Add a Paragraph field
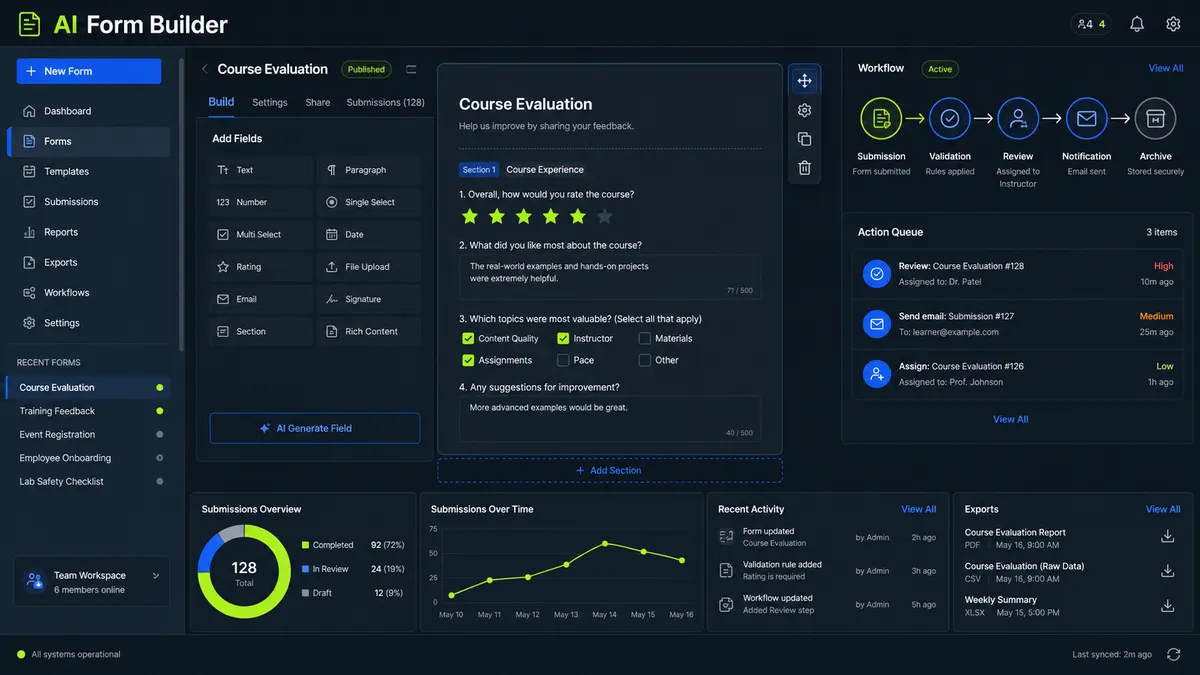Screen dimensions: 1200x675 point(369,170)
